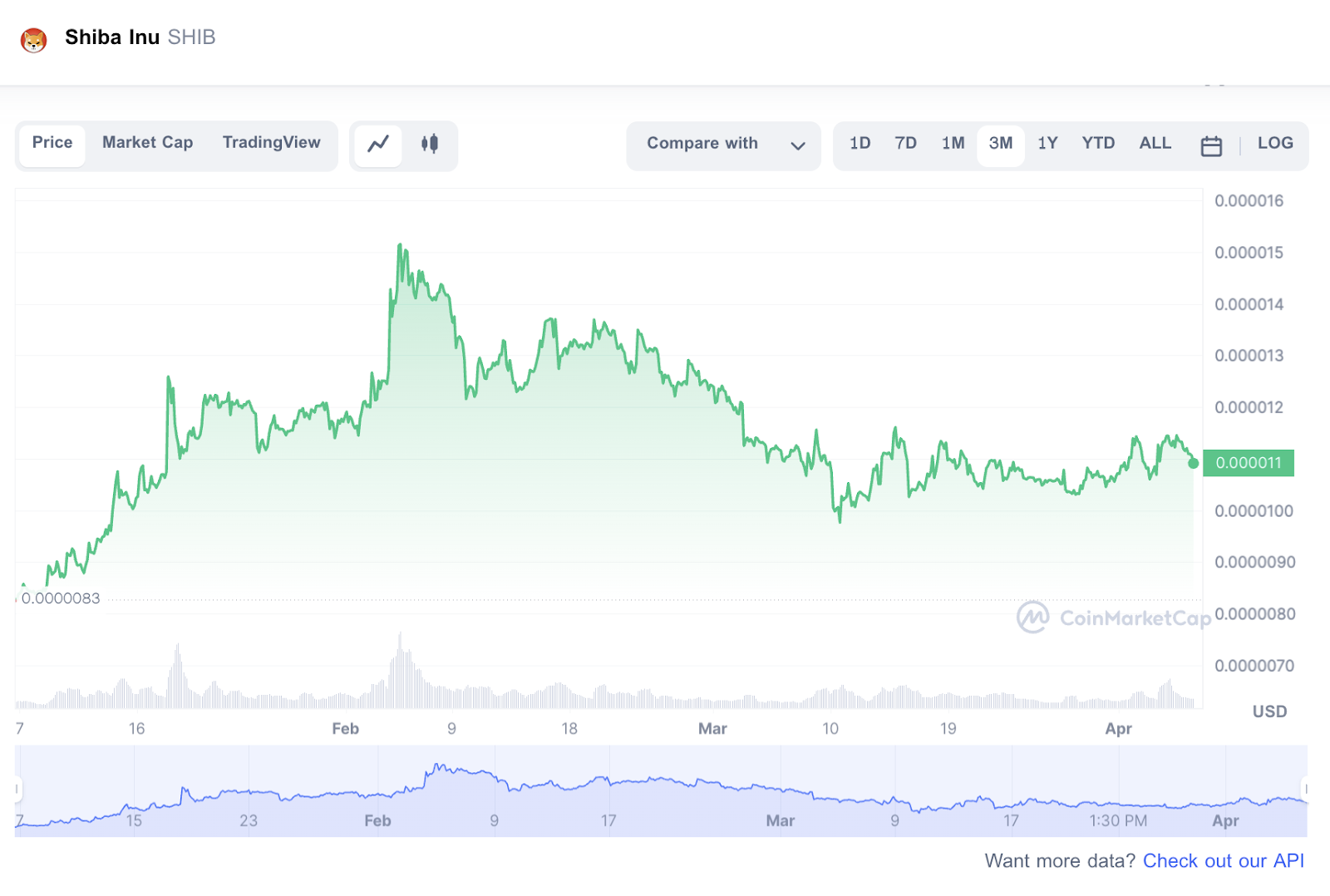This screenshot has height=896, width=1330.
Task: Click the date label 15 in navigator
Action: tap(134, 821)
